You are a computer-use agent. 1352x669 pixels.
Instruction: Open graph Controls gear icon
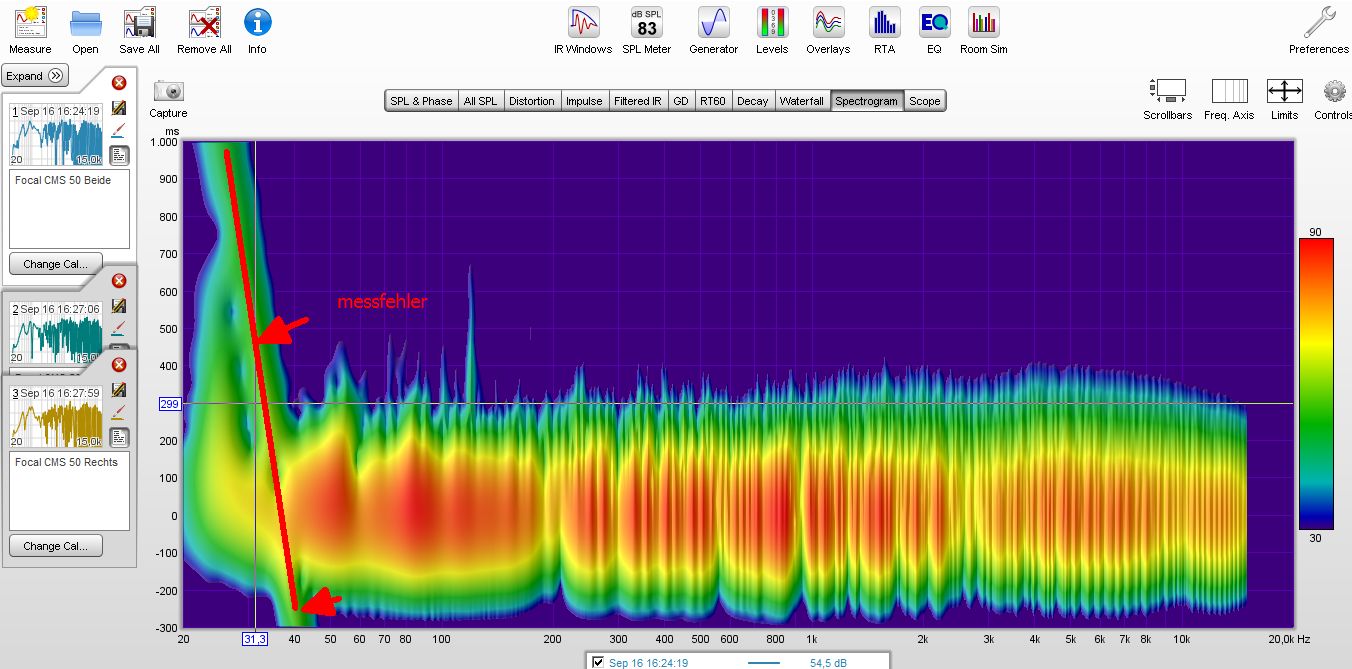pyautogui.click(x=1334, y=91)
